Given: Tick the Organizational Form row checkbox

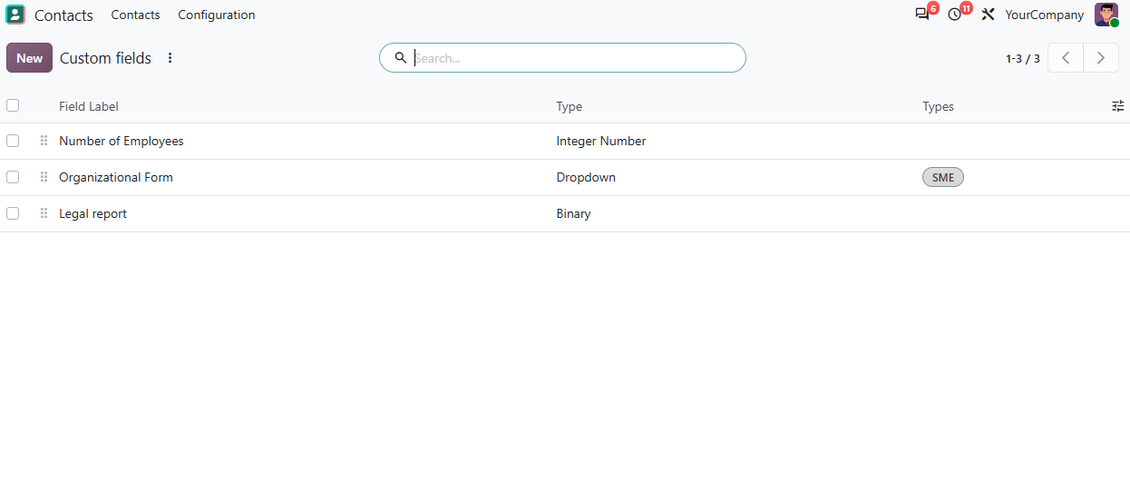Looking at the screenshot, I should click(x=13, y=177).
